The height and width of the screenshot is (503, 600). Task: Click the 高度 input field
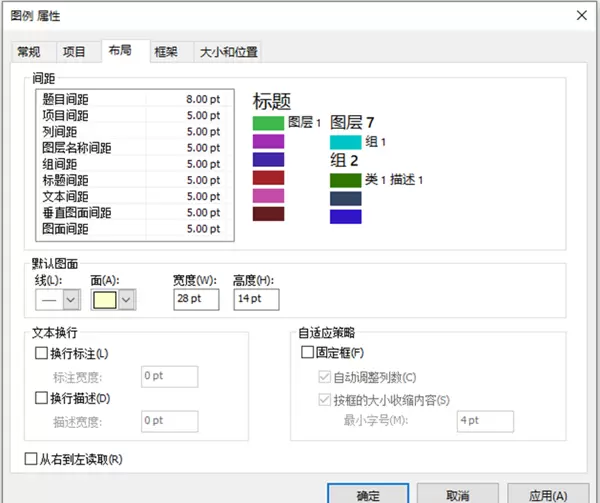(x=255, y=299)
